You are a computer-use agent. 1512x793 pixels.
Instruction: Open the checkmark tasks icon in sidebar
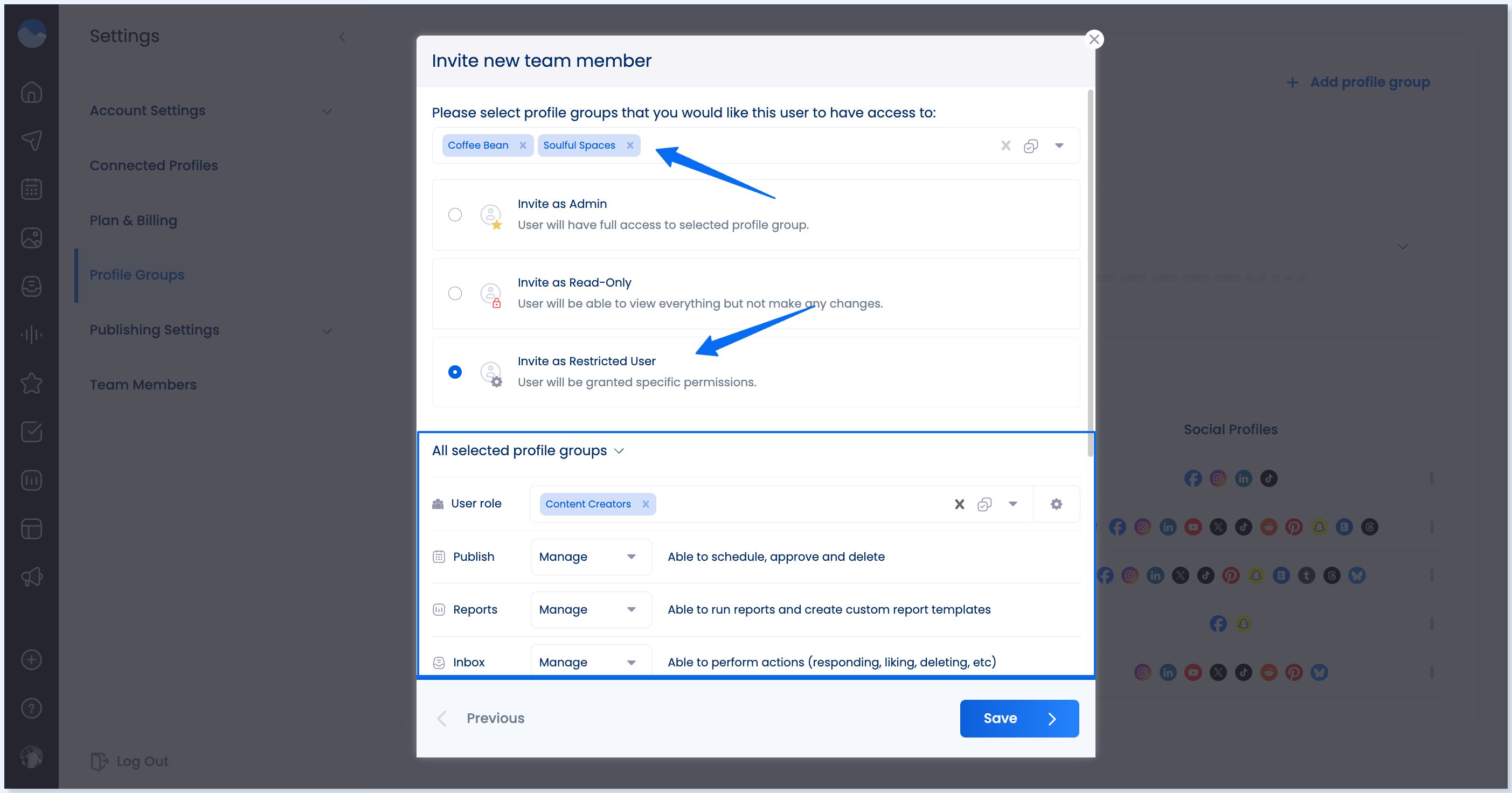click(32, 432)
